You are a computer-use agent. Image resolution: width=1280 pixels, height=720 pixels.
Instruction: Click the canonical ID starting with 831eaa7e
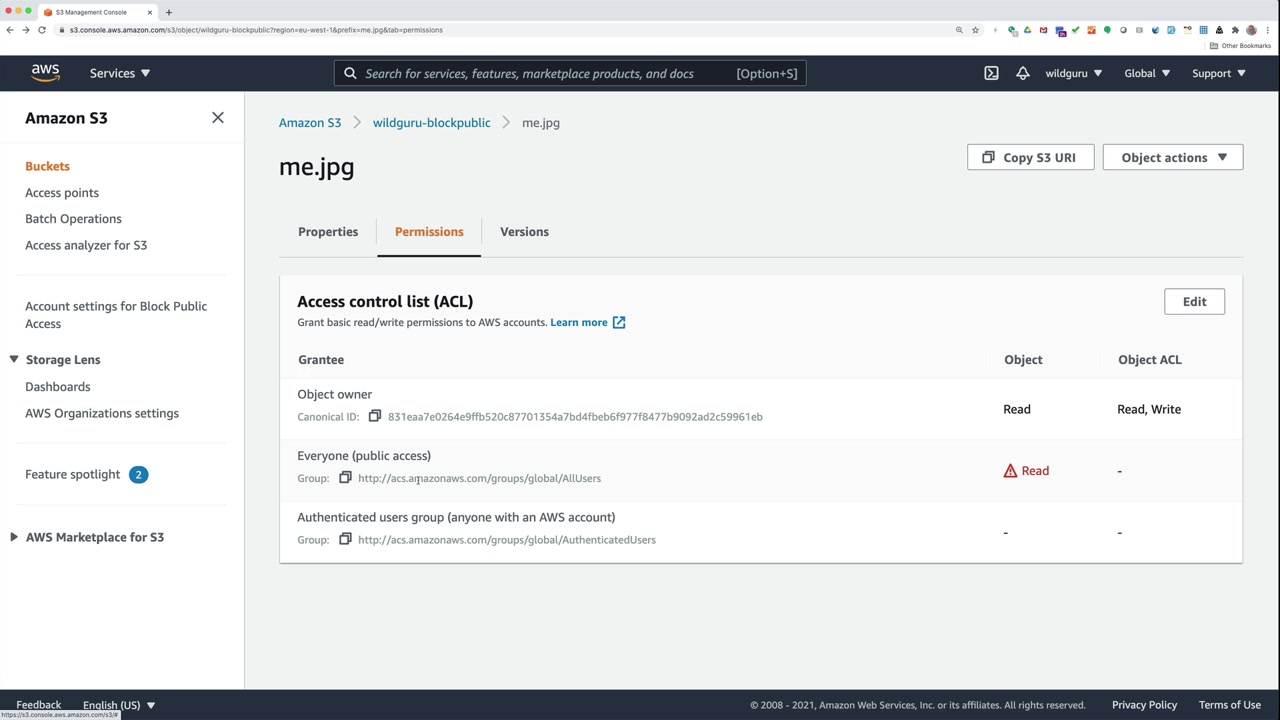(575, 417)
